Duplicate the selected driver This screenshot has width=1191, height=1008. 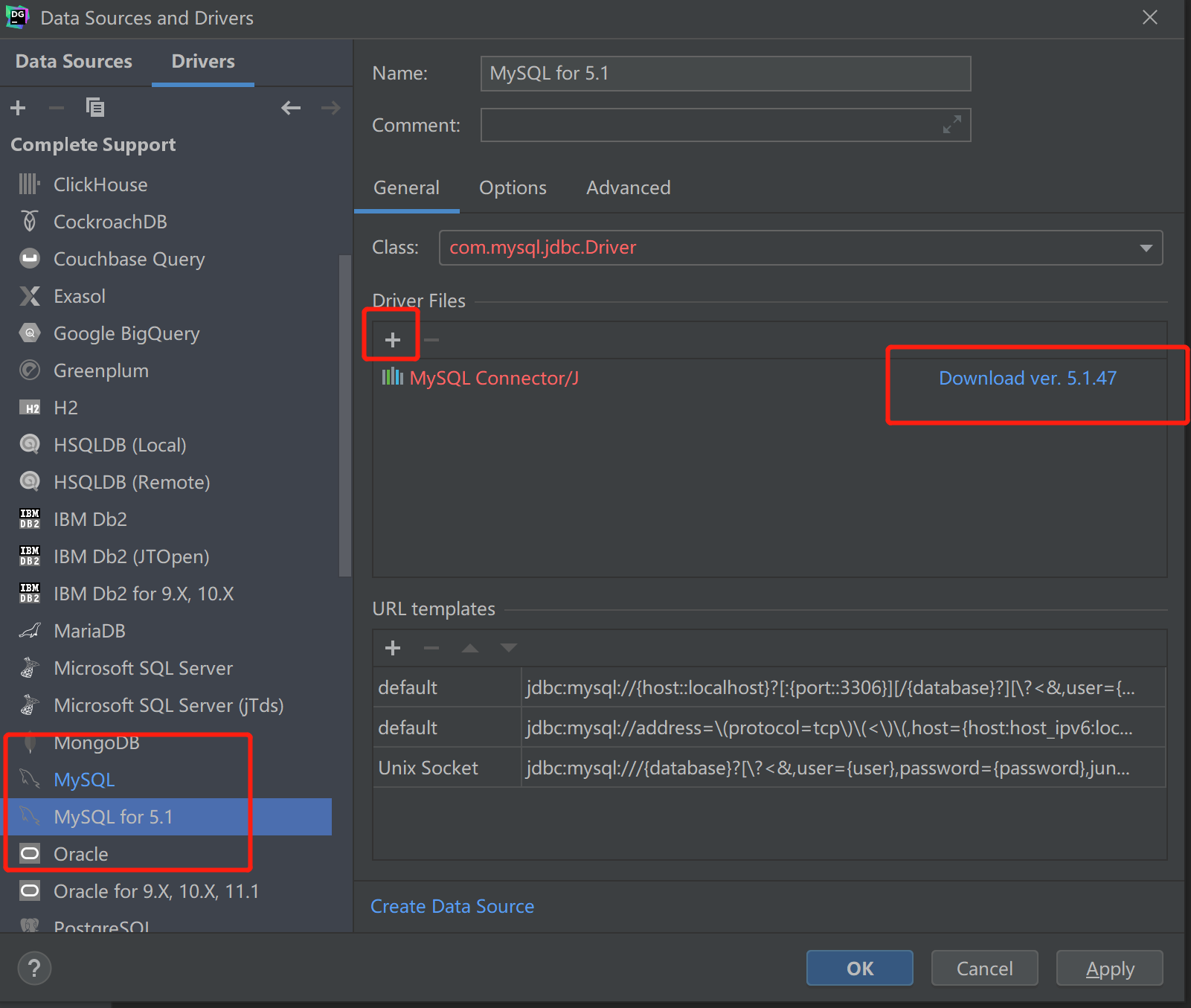coord(94,108)
